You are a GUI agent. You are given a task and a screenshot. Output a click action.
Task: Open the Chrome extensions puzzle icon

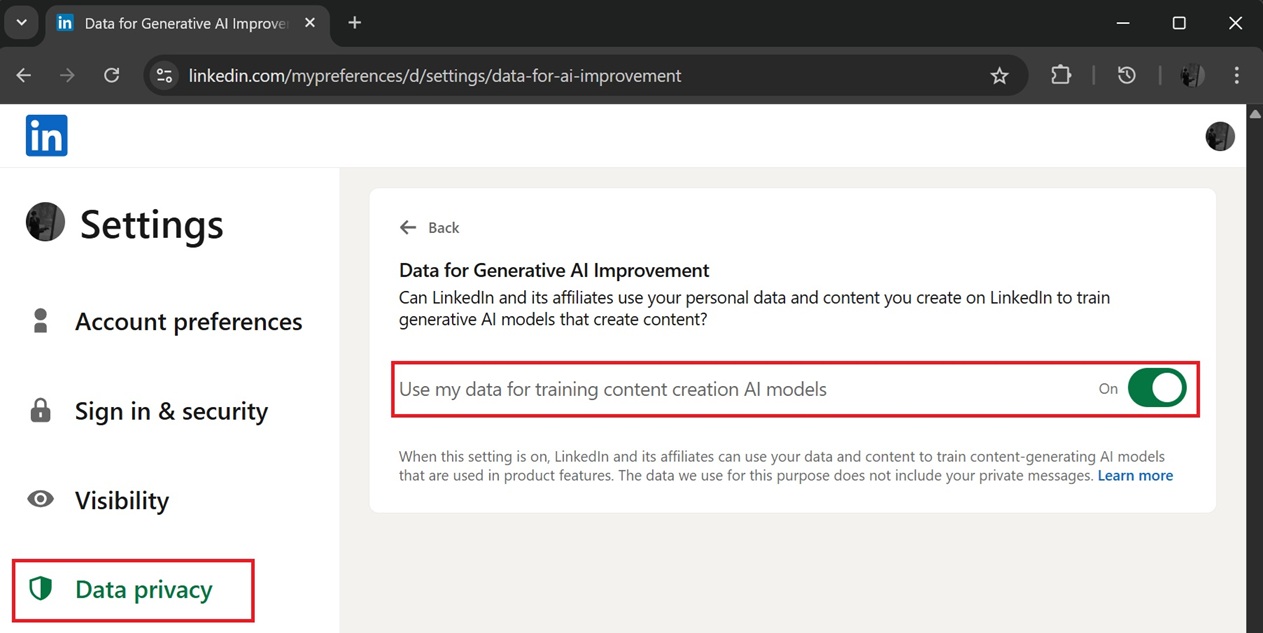click(1060, 75)
